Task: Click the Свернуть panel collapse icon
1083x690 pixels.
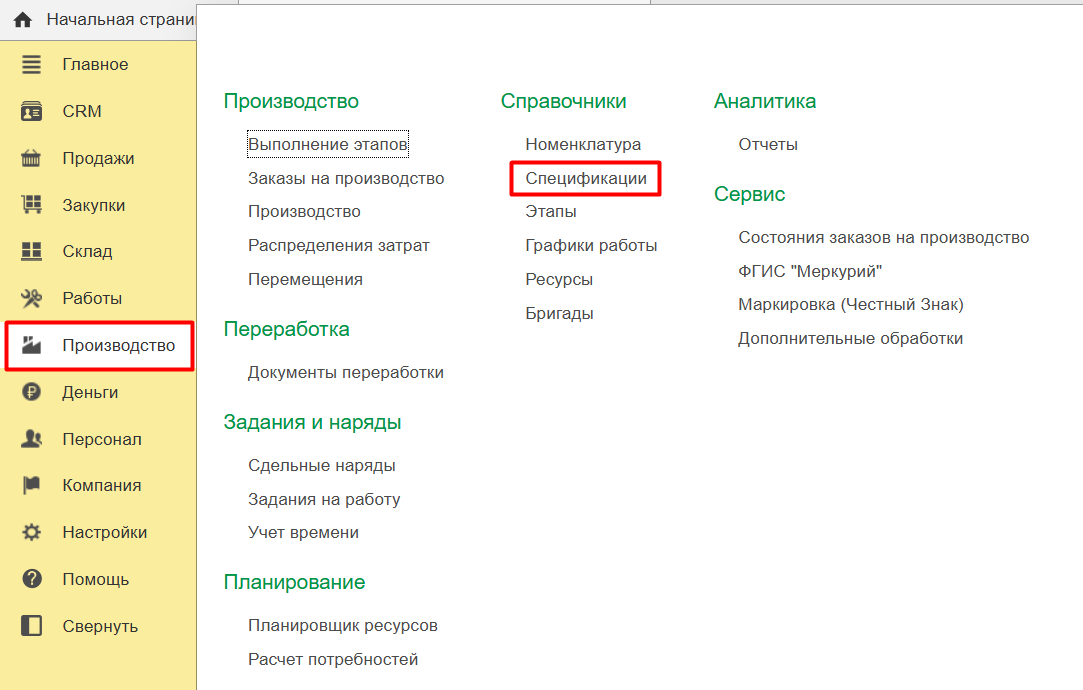Action: 31,626
